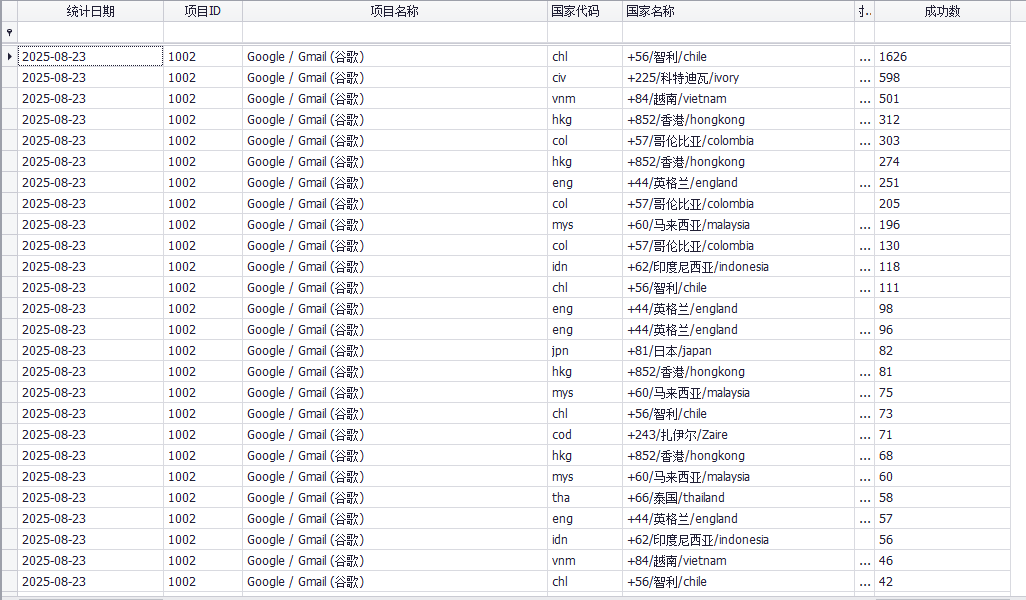Screen dimensions: 1026x600
Task: Select the jpn country code cell
Action: click(x=585, y=351)
